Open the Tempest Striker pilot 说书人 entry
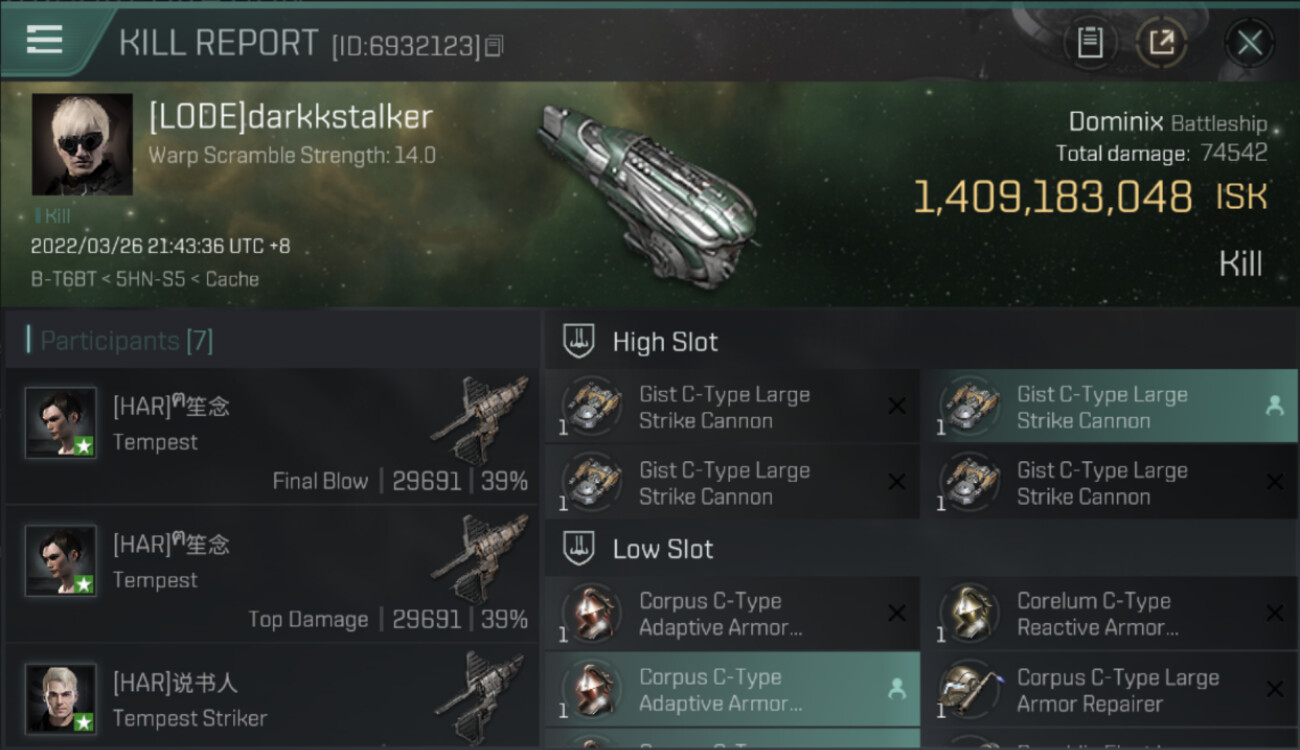 point(175,683)
